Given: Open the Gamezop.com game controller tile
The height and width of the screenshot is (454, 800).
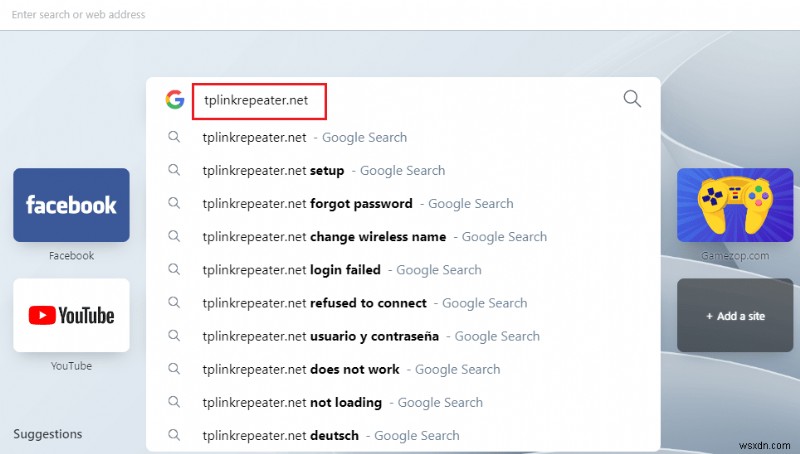Looking at the screenshot, I should tap(735, 205).
